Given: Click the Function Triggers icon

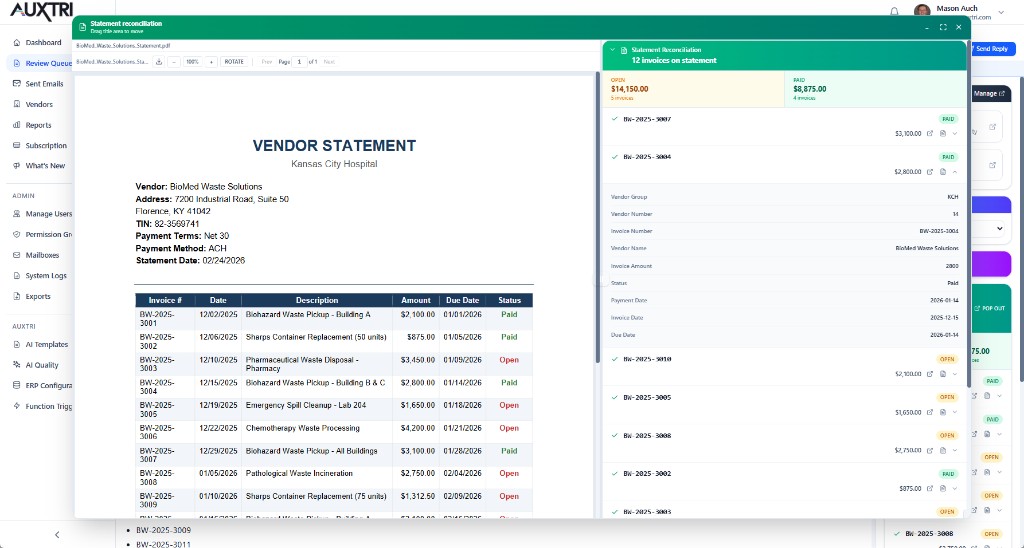Looking at the screenshot, I should (x=17, y=406).
